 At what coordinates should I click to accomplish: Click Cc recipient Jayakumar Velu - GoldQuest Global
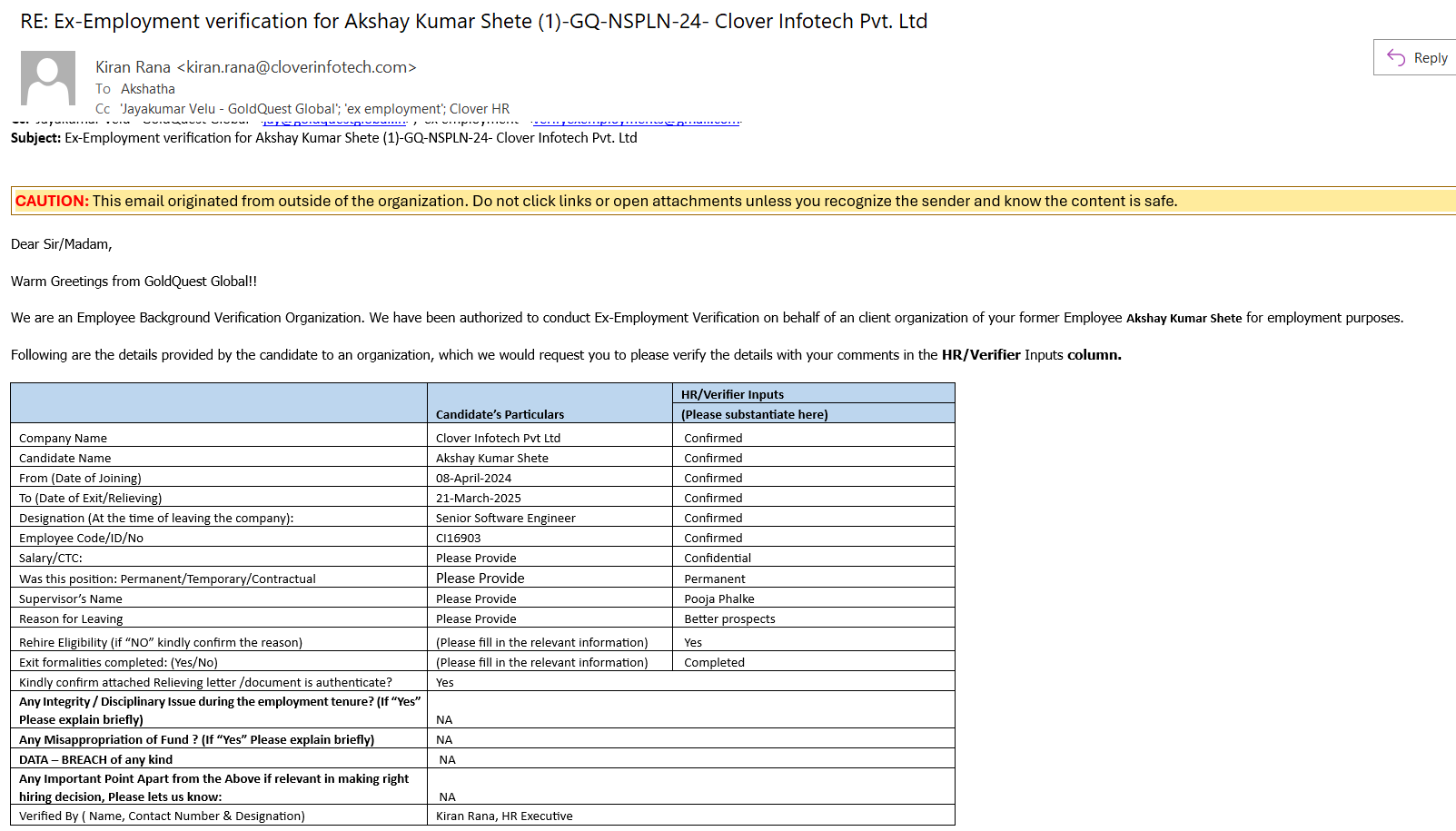tap(230, 109)
